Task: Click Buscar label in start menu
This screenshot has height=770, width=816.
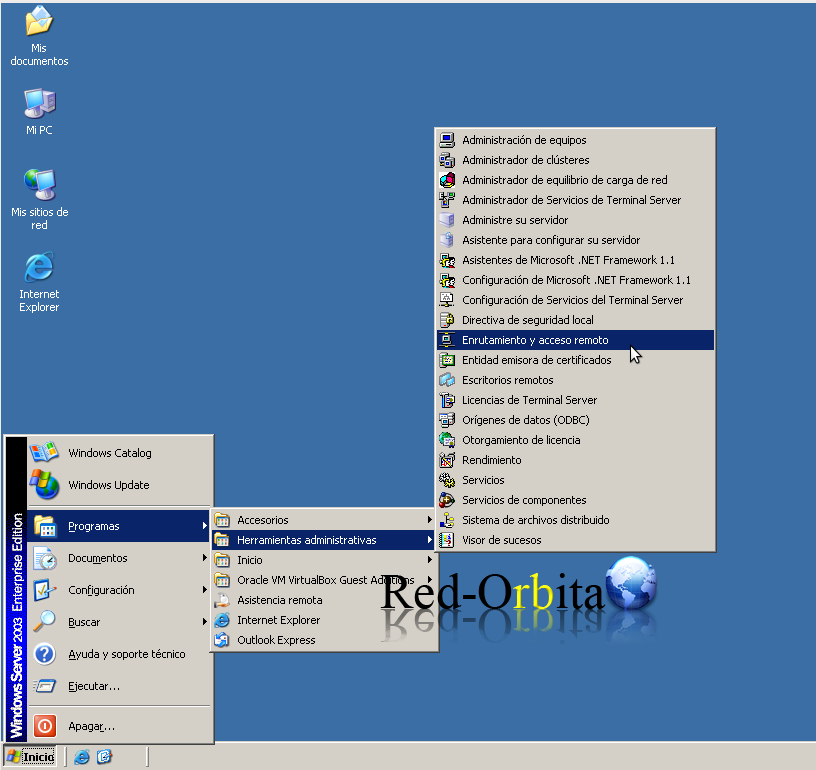Action: (84, 622)
